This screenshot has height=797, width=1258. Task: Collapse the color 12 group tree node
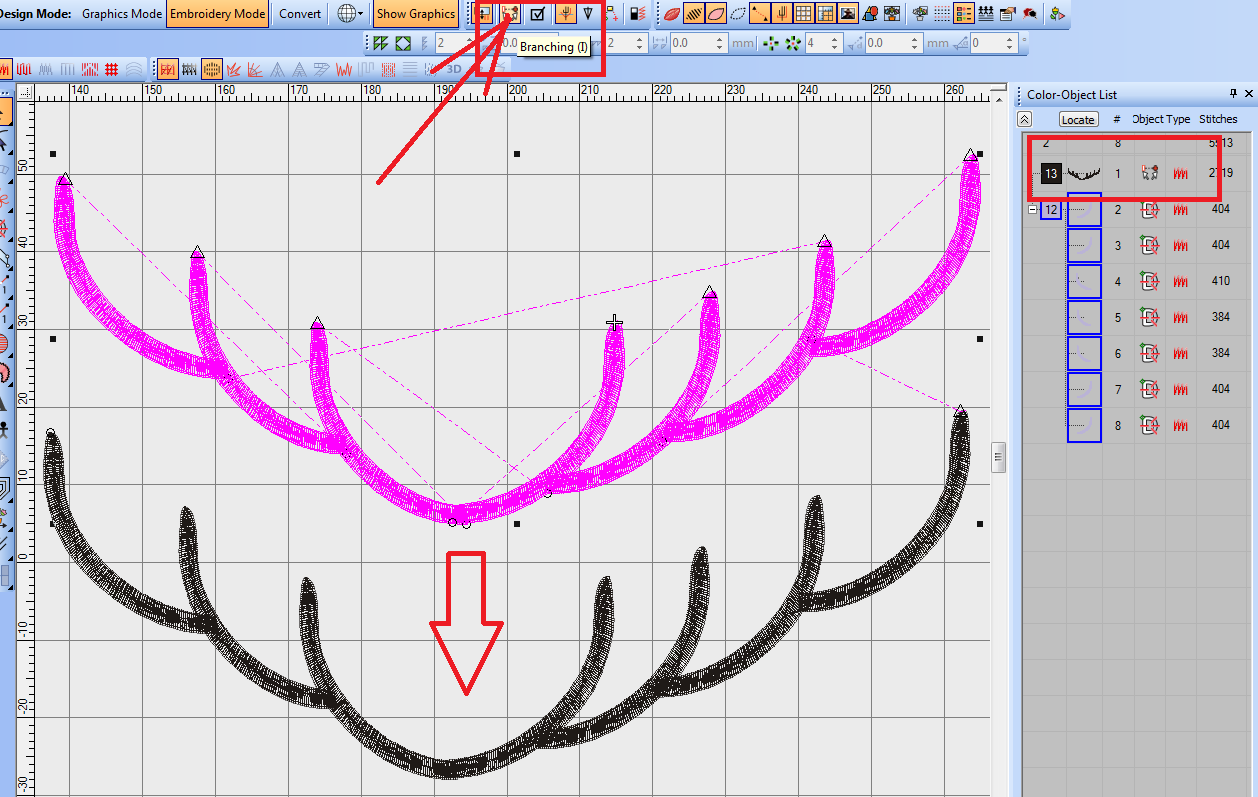[1032, 209]
